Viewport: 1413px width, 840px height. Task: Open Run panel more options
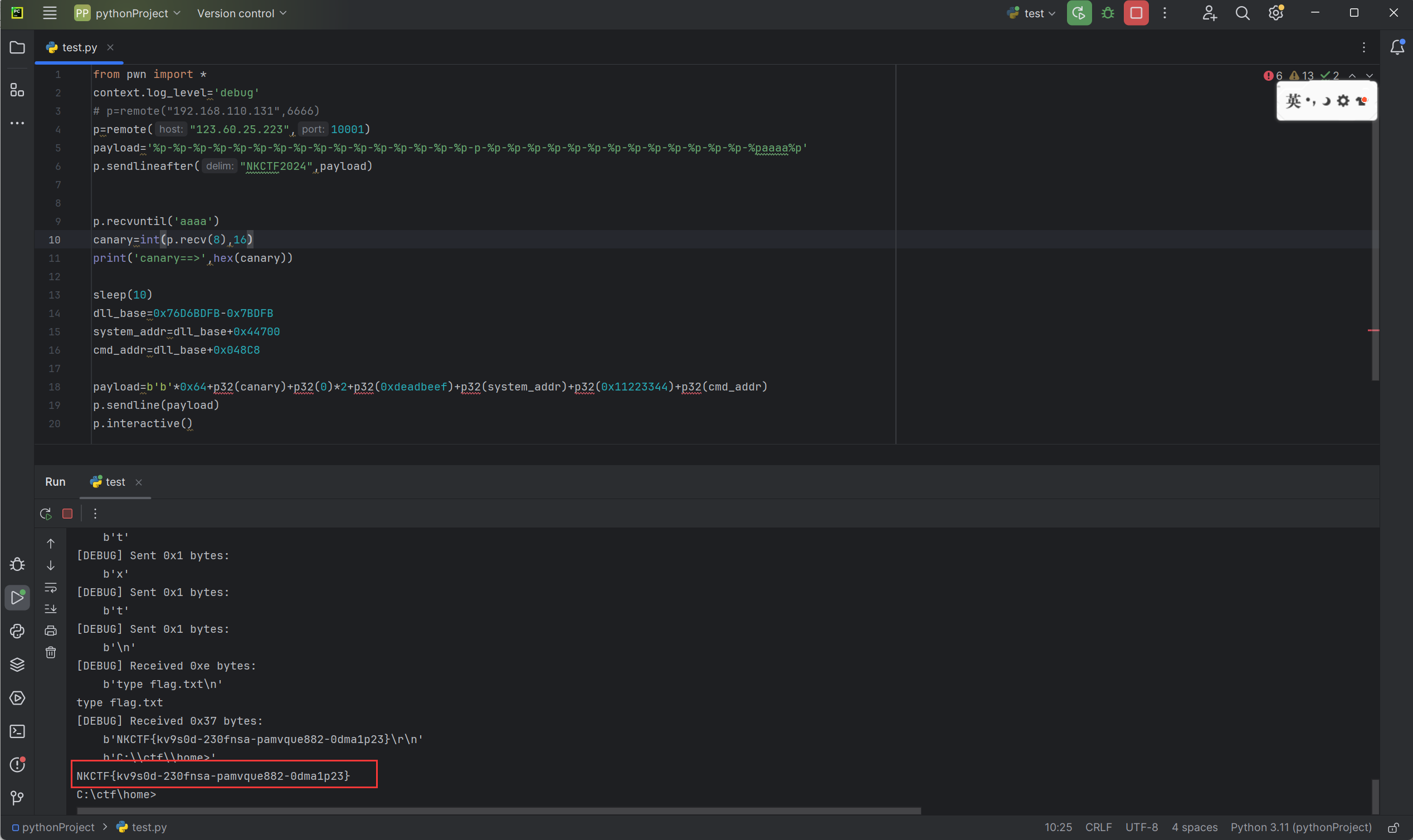coord(95,514)
